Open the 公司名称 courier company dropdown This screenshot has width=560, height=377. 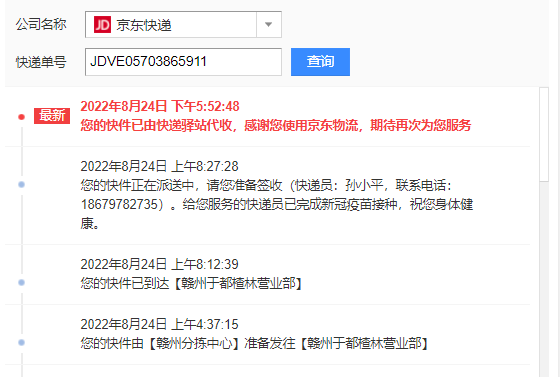click(x=183, y=25)
